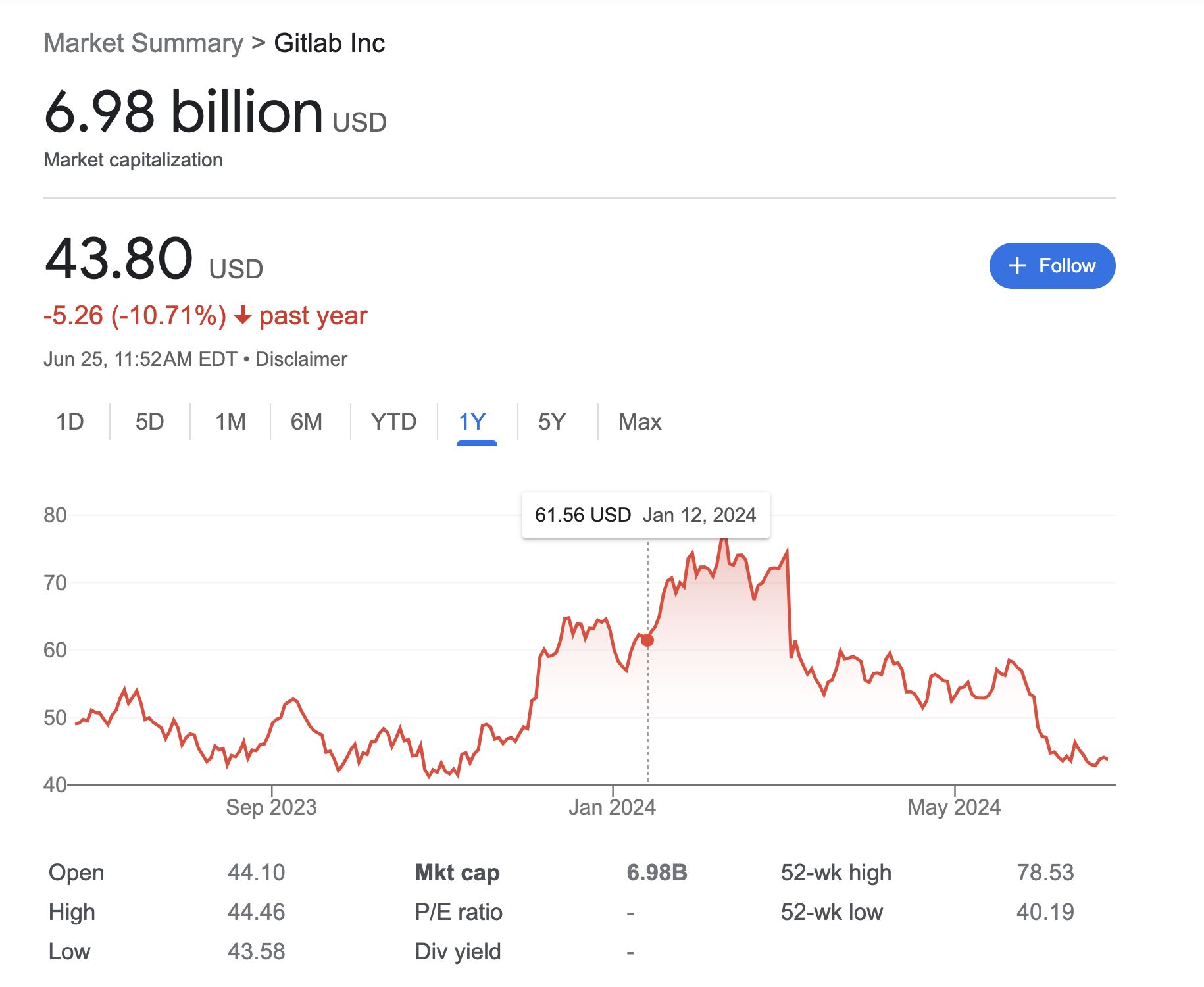Choose the 1Y time range tab

(x=472, y=422)
